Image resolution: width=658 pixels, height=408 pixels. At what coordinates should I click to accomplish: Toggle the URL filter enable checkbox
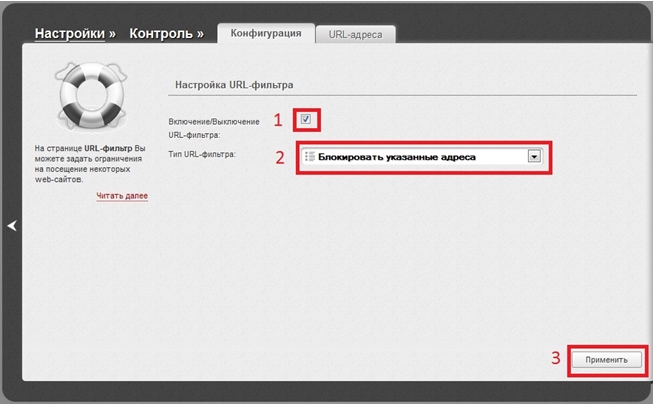(306, 120)
